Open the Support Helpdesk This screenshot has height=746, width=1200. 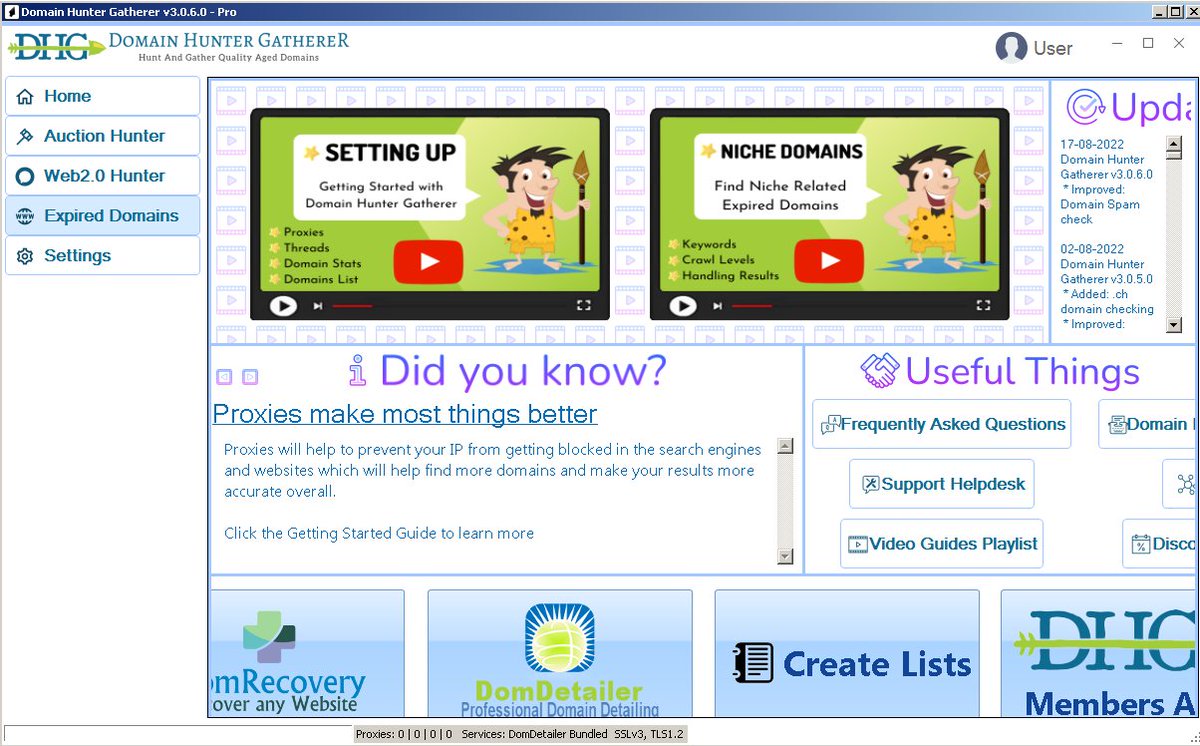[x=942, y=484]
